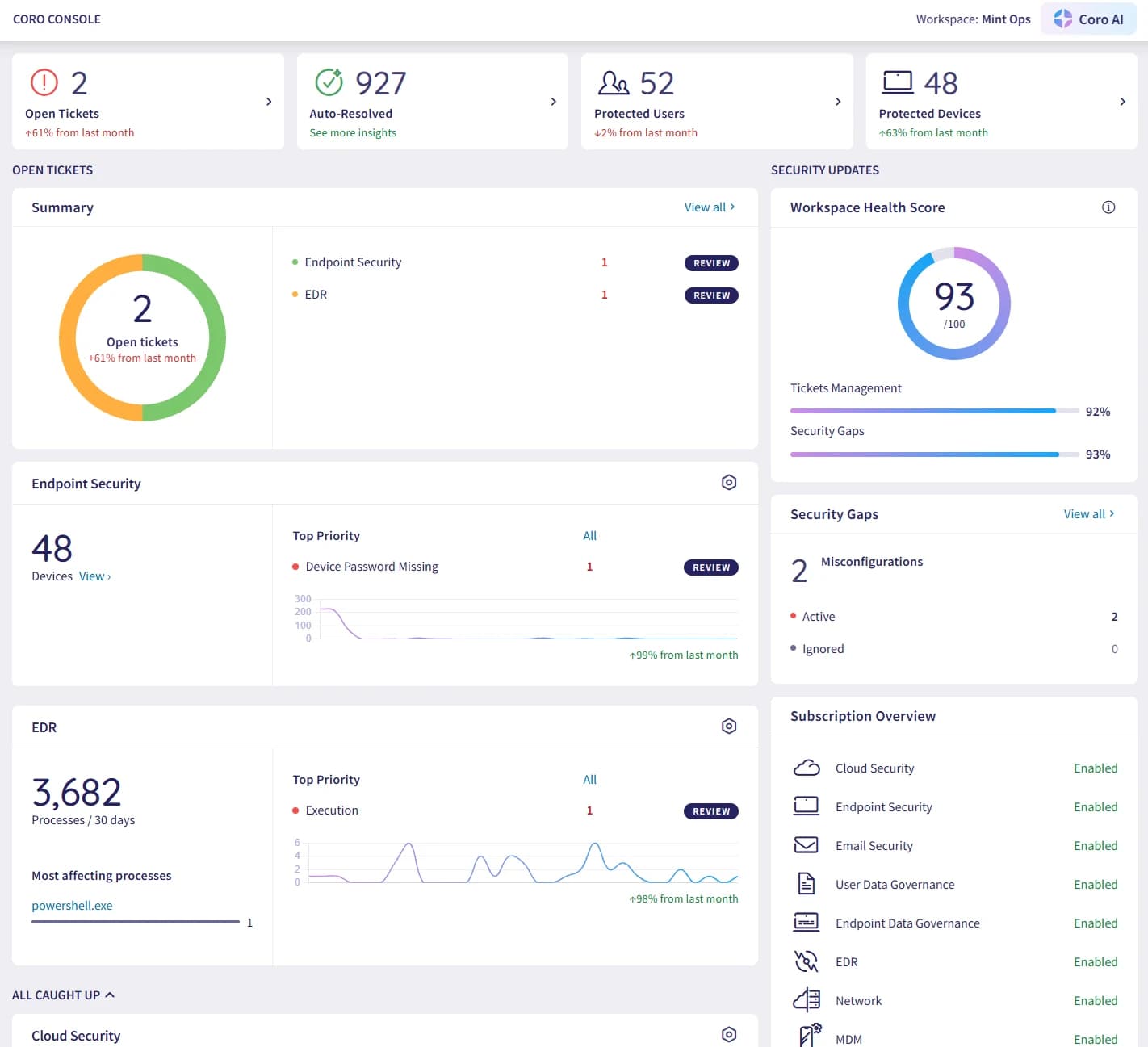
Task: Expand Open Tickets card chevron
Action: [269, 102]
